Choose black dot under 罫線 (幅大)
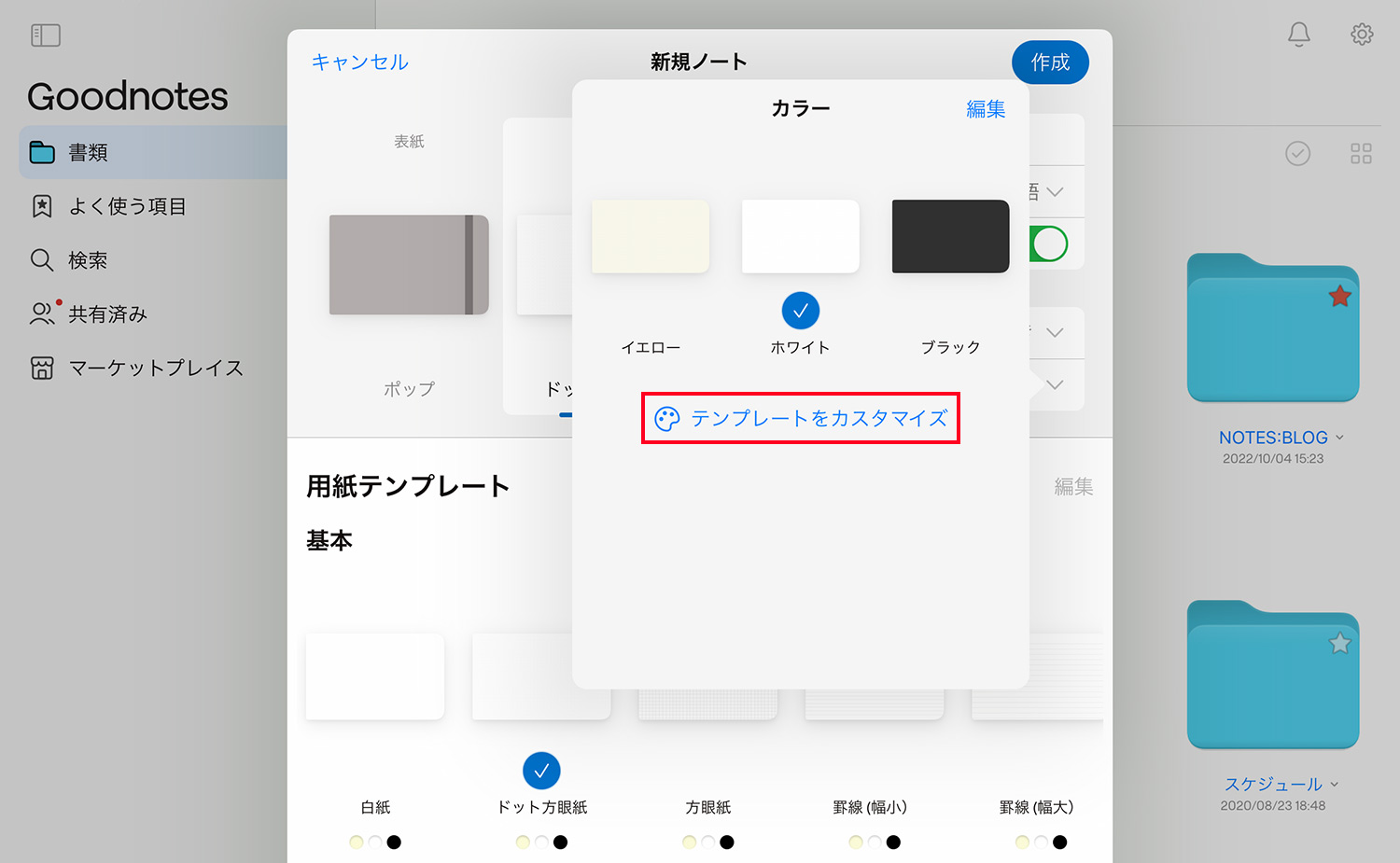This screenshot has width=1400, height=863. coord(1059,842)
